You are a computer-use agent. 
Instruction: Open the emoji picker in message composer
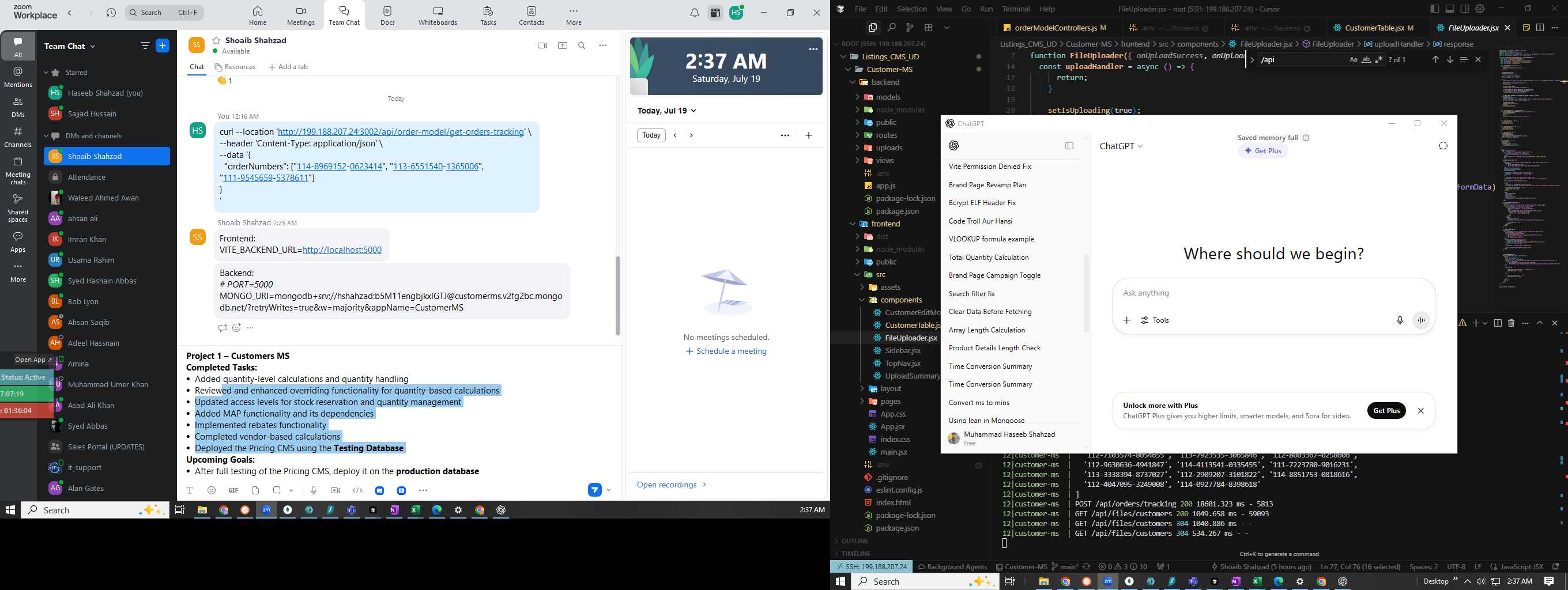point(211,490)
